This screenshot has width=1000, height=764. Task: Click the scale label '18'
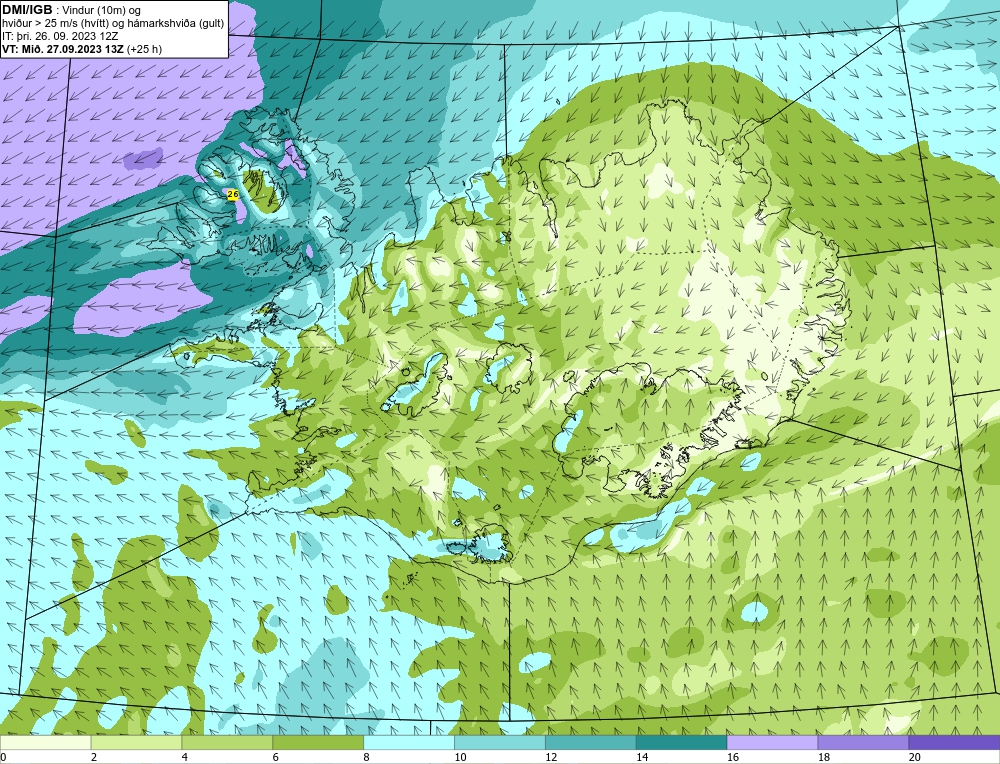[x=823, y=757]
